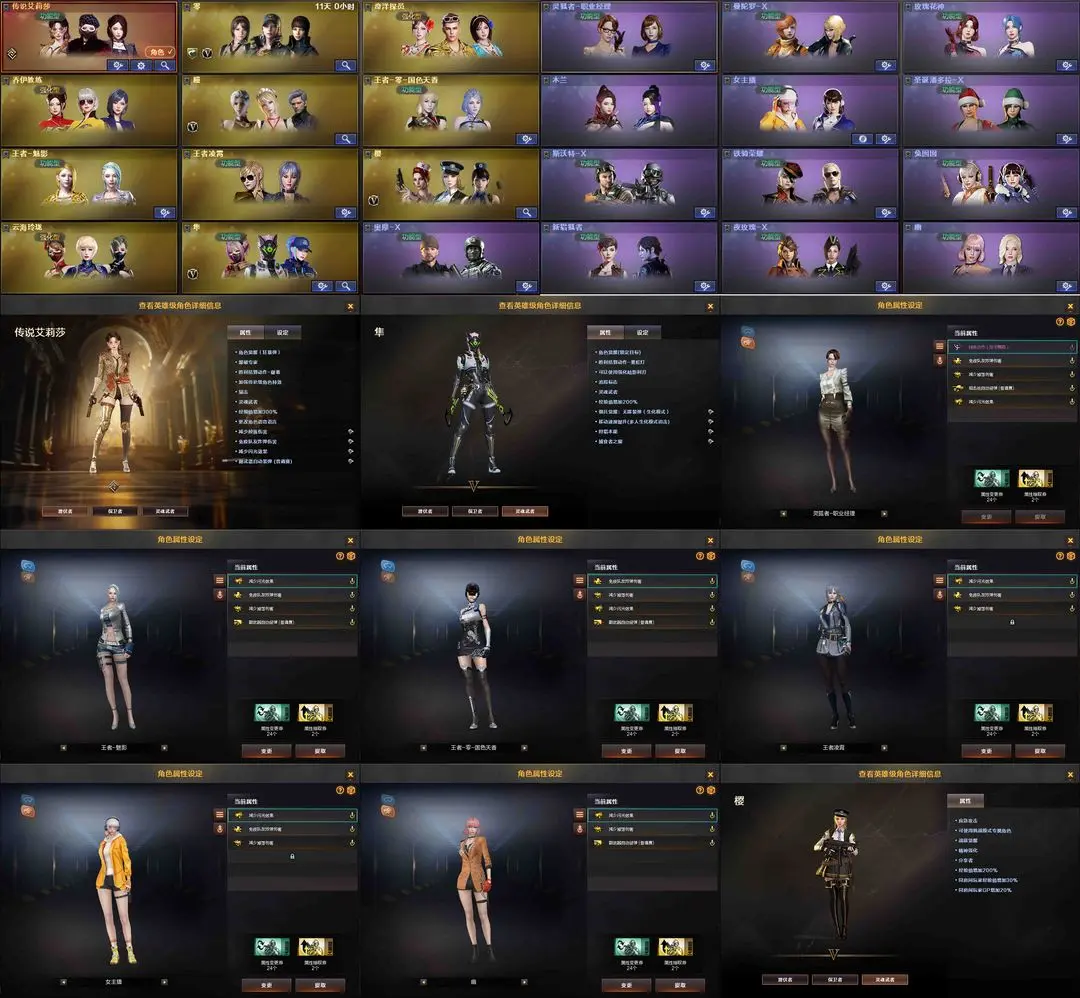Select first attribute row in 王者凌霄 panel
The height and width of the screenshot is (998, 1080).
(1011, 581)
